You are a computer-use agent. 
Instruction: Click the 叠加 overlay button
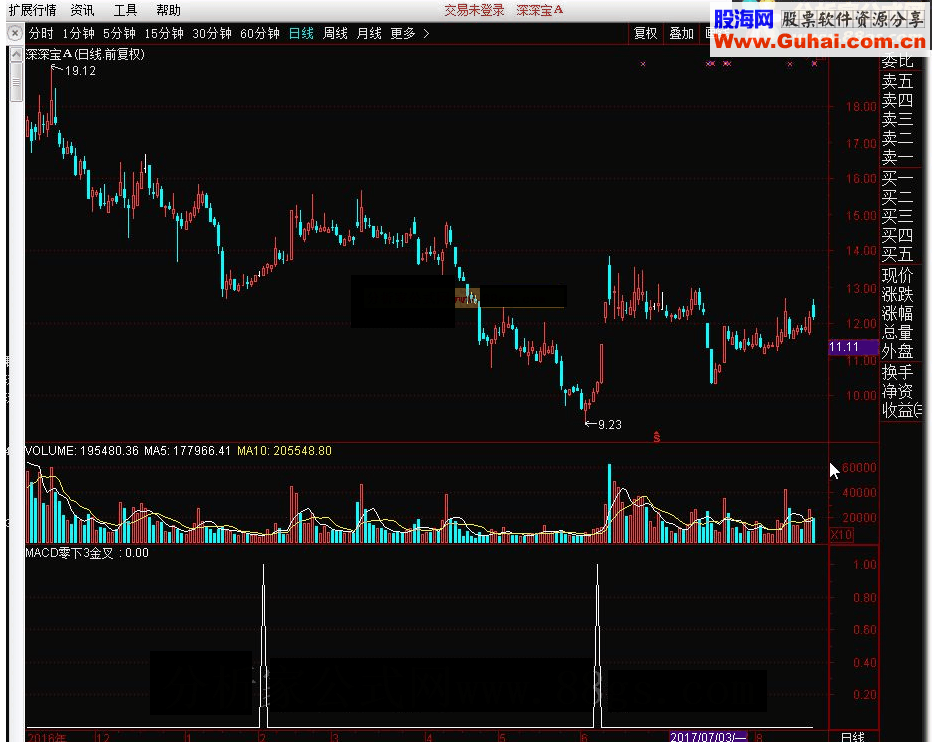[681, 33]
